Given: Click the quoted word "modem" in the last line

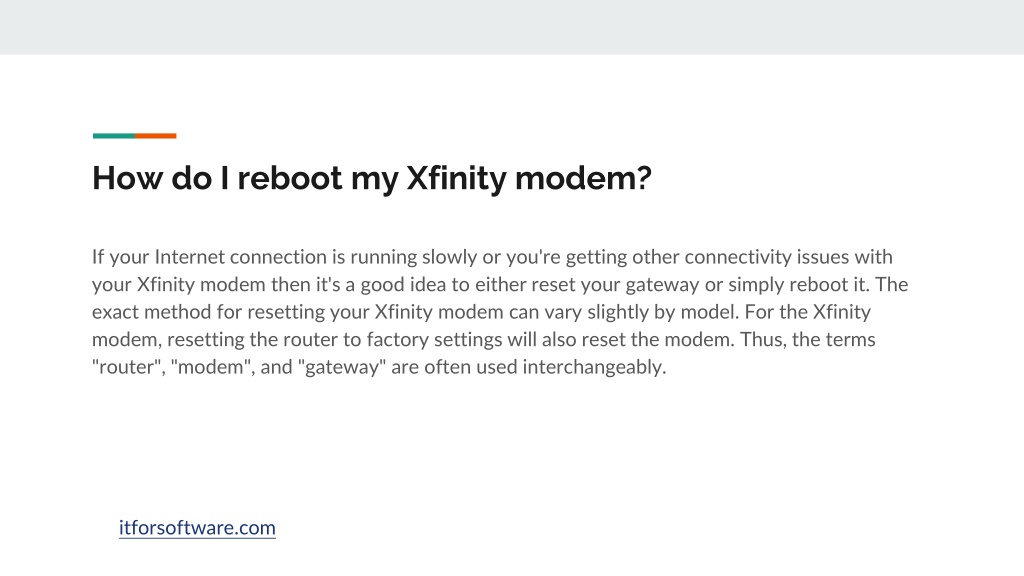Looking at the screenshot, I should tap(212, 367).
